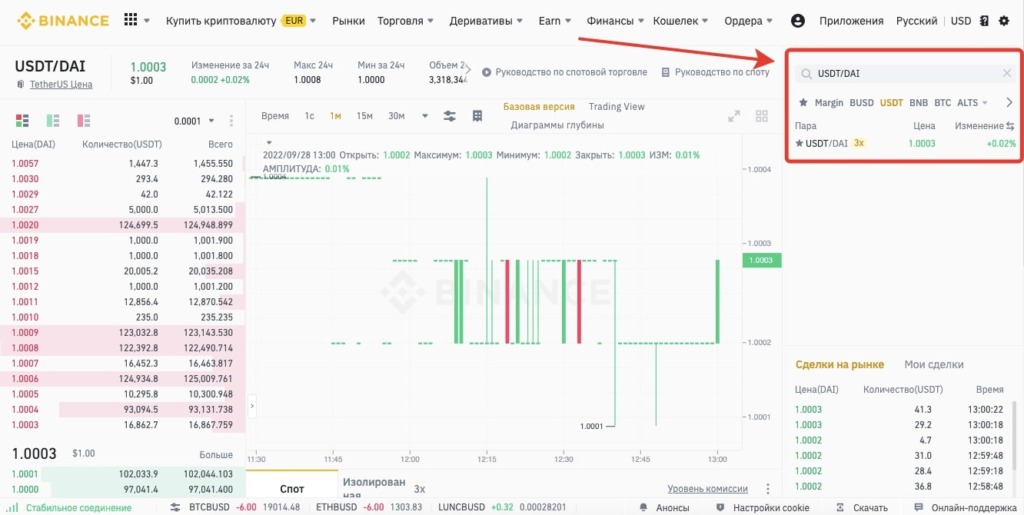The height and width of the screenshot is (515, 1024).
Task: Clear the USDT/DAI search field
Action: 1007,73
